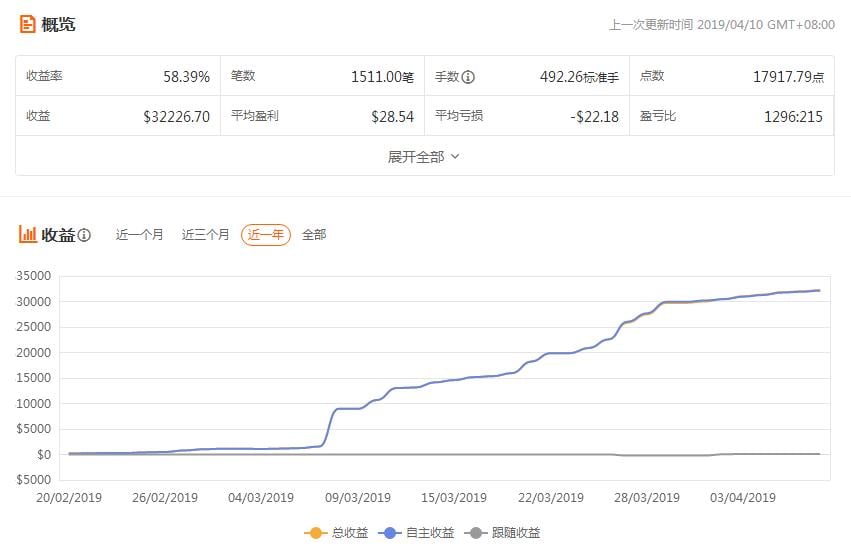851x560 pixels.
Task: Click the info icon next to 手数
Action: point(468,77)
